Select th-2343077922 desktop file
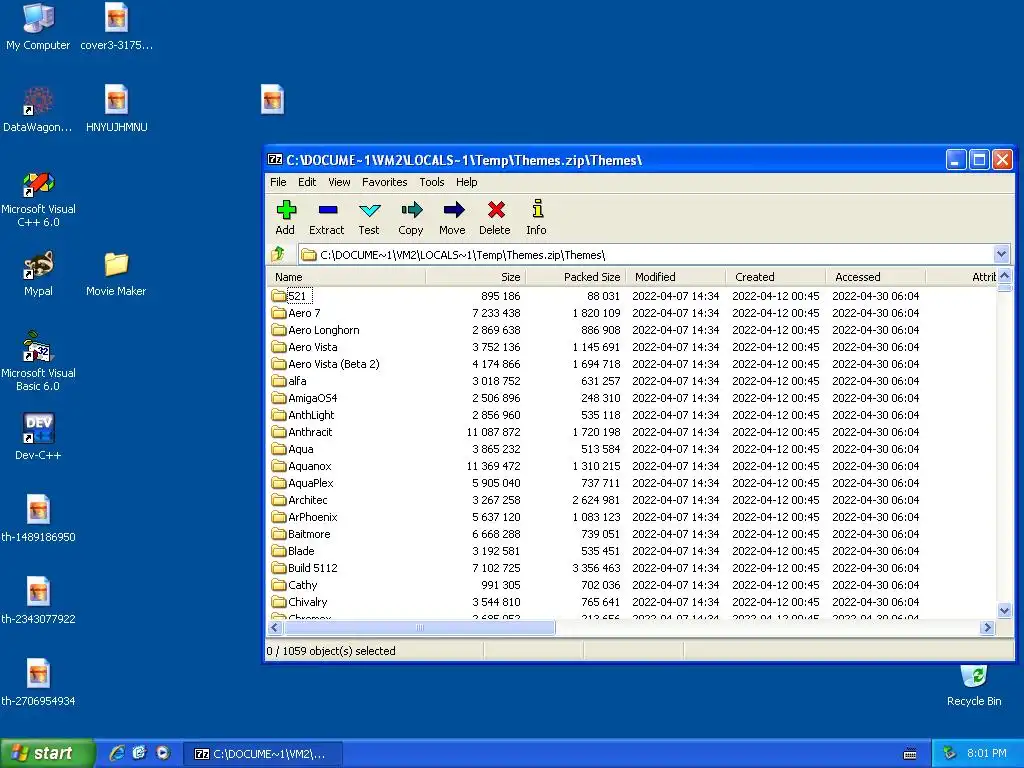This screenshot has height=768, width=1024. (38, 601)
